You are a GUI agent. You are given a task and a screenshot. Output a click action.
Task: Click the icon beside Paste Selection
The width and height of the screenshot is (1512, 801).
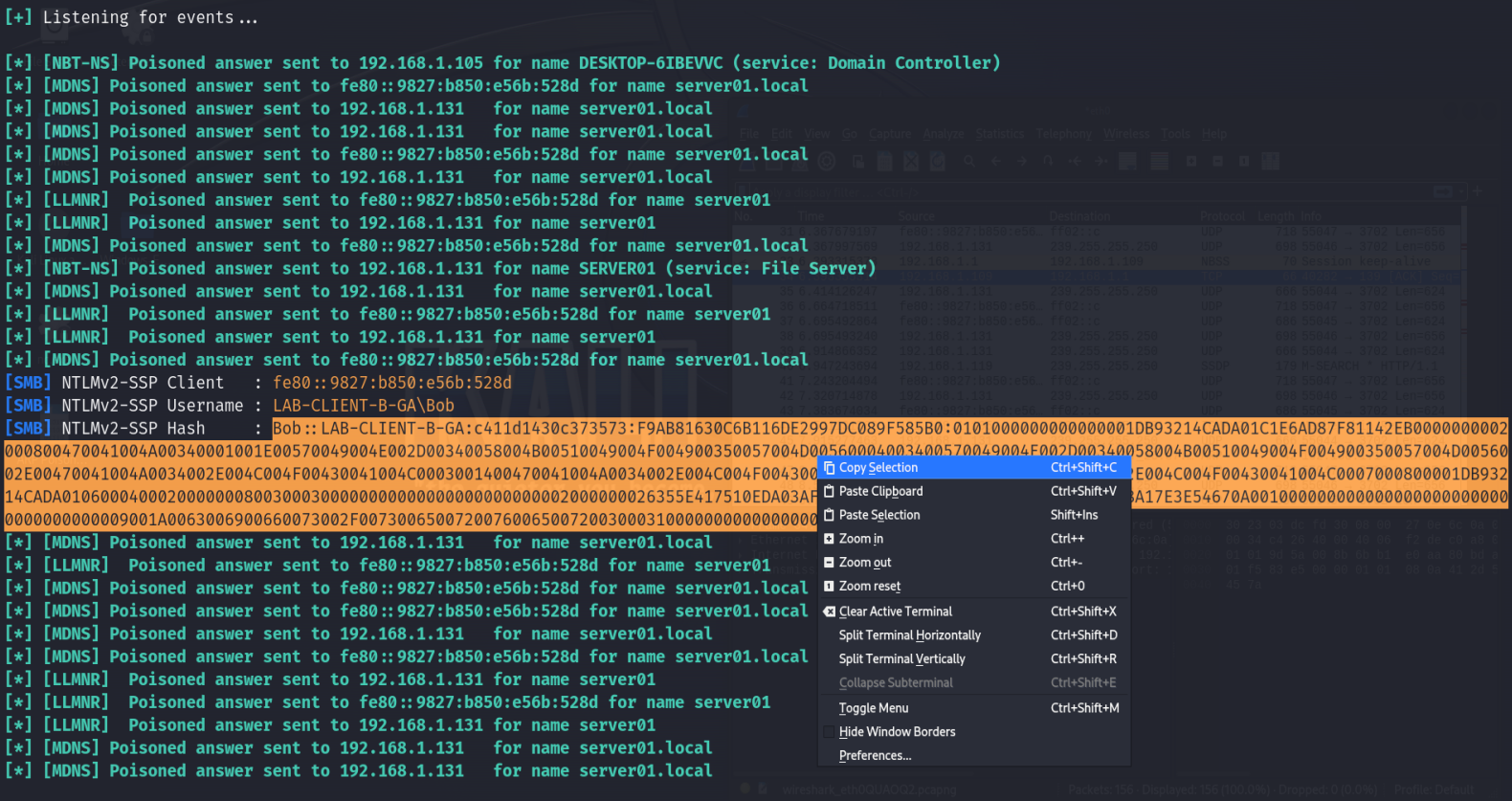[x=829, y=515]
